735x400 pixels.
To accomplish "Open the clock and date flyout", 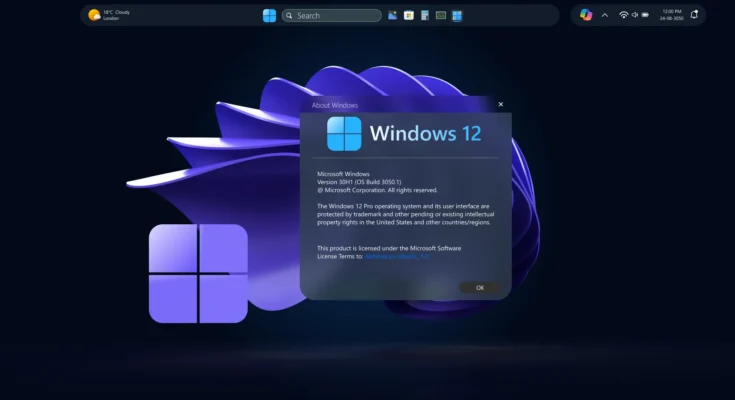I will coord(672,15).
